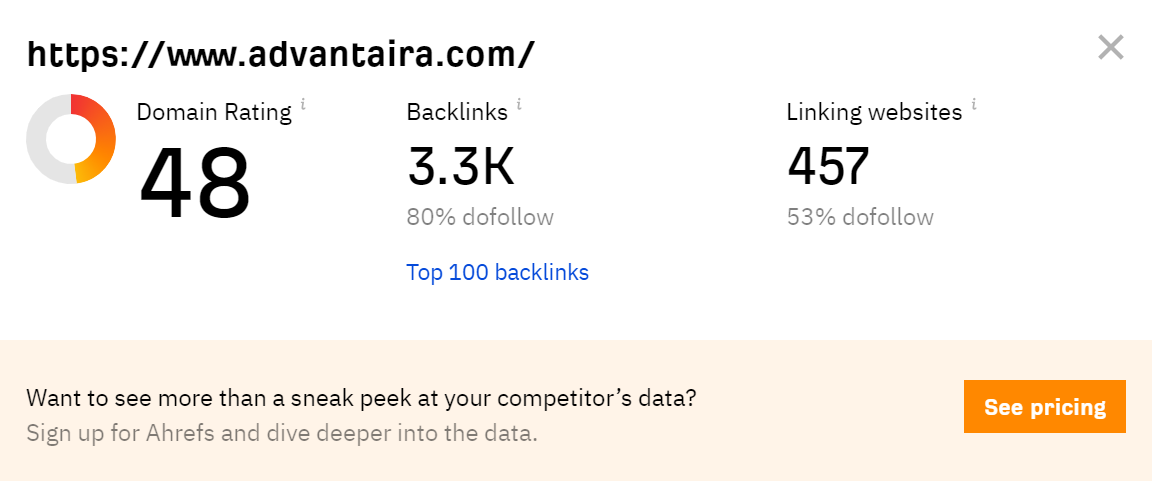
Task: Click the Linking websites label
Action: click(874, 112)
